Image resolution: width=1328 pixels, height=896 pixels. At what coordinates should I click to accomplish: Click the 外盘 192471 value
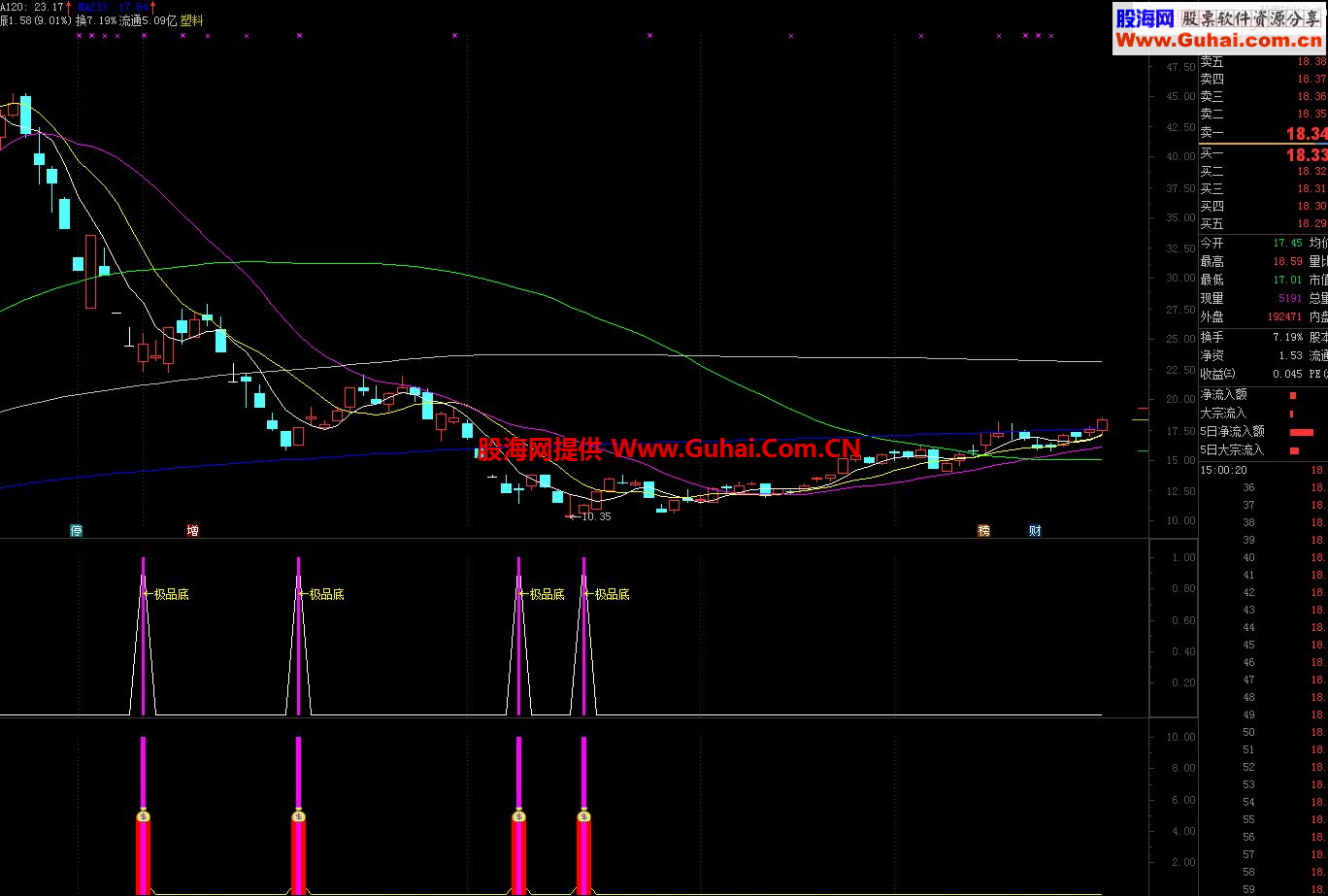pyautogui.click(x=1284, y=316)
